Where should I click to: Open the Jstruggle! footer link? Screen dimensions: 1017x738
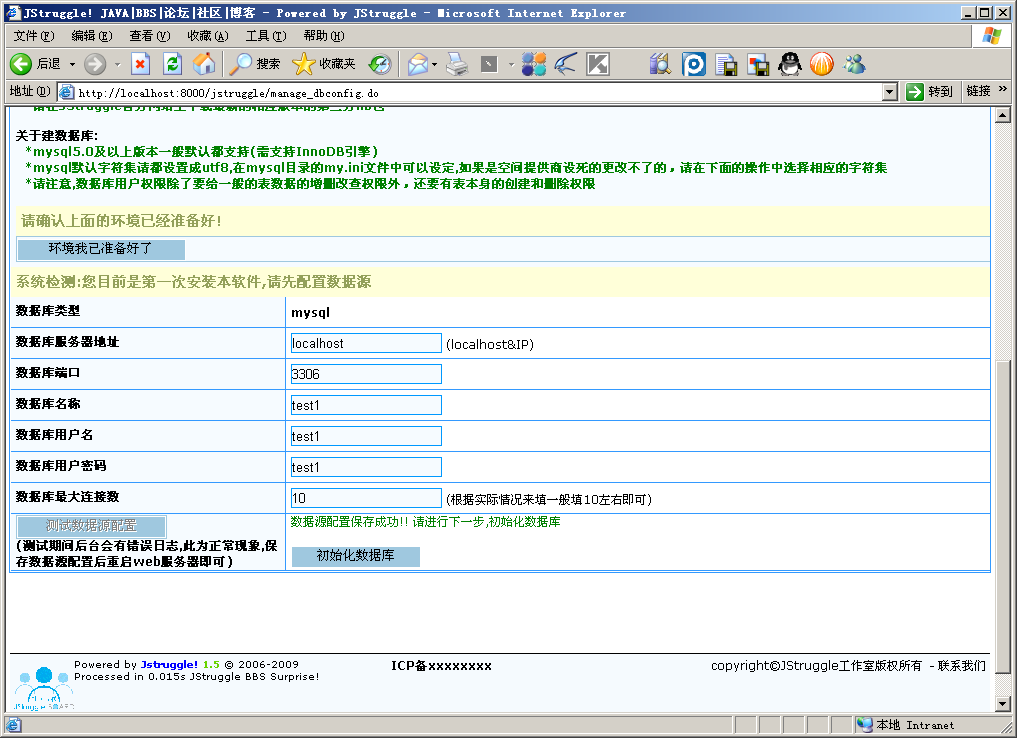coord(169,664)
